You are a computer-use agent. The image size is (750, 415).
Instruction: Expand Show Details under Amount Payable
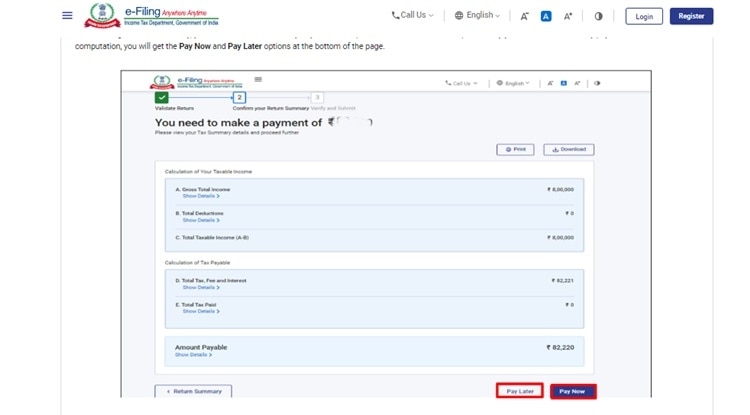pos(192,355)
